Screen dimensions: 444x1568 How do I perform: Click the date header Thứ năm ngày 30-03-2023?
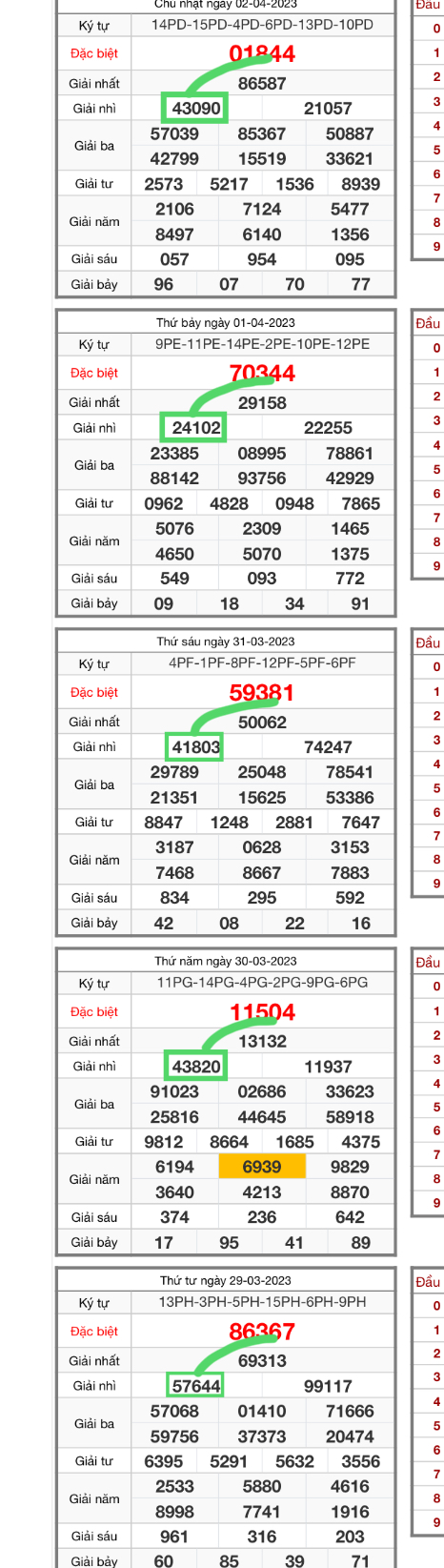point(226,961)
